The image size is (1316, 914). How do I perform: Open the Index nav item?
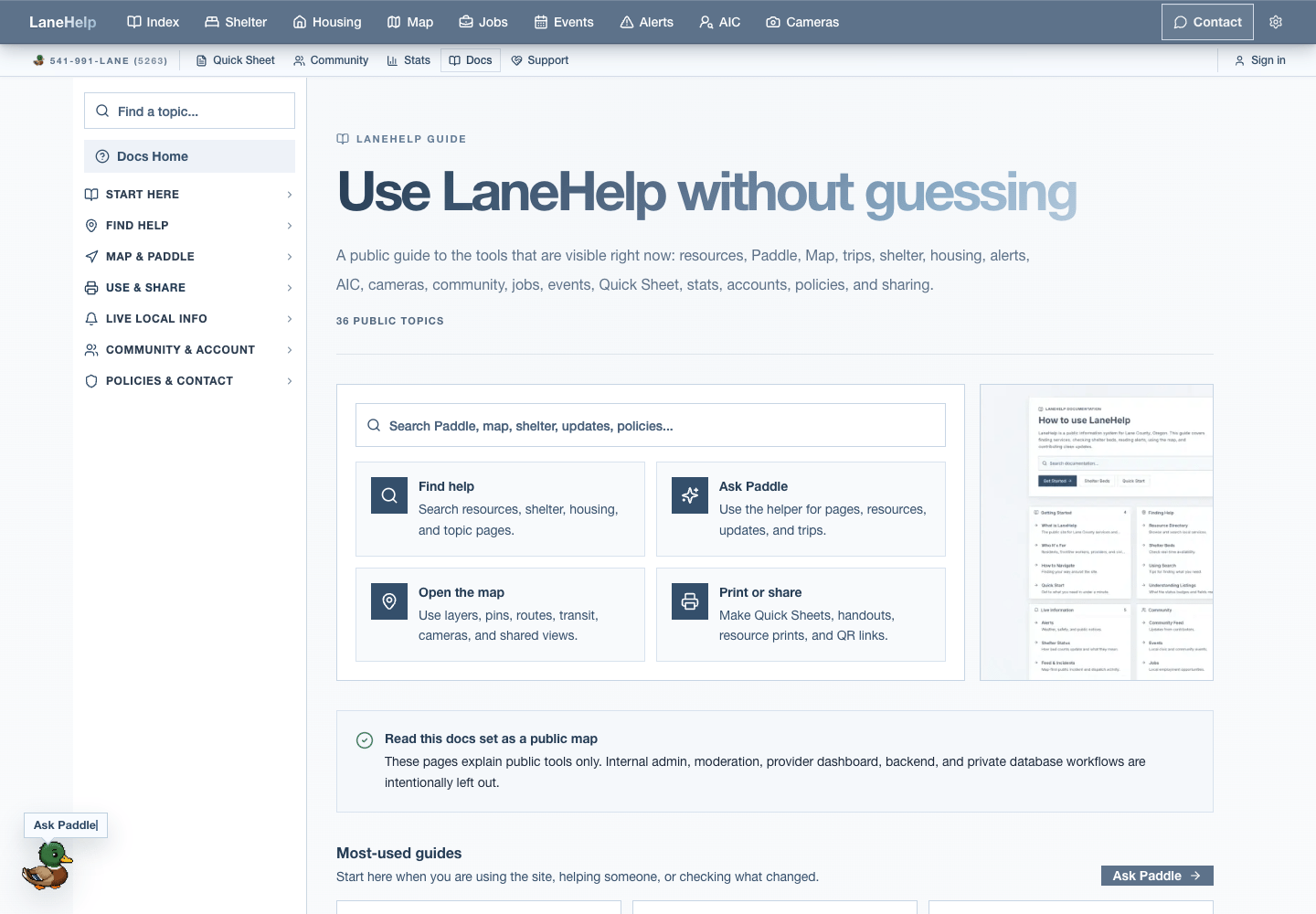click(153, 22)
